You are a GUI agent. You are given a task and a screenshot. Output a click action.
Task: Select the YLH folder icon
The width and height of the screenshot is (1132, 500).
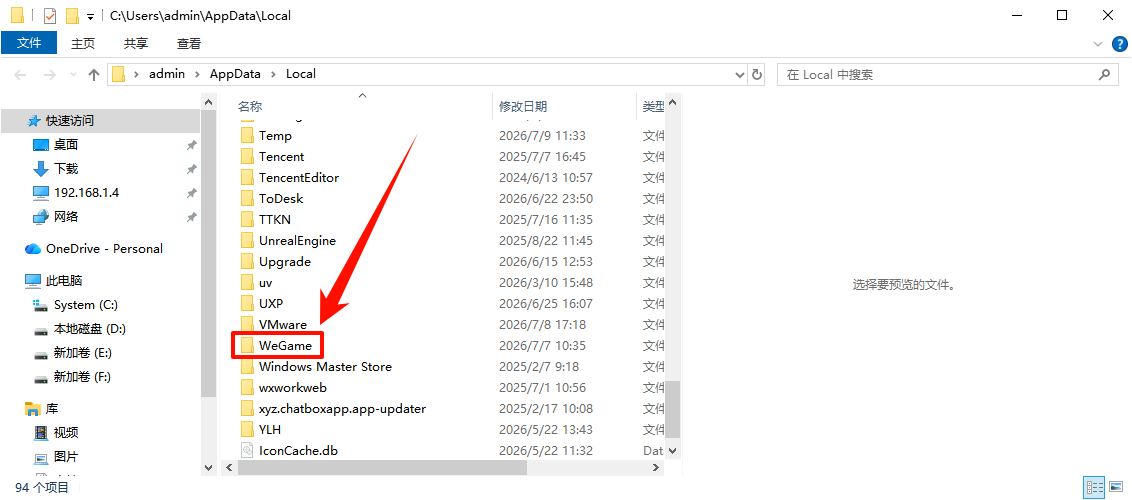[248, 429]
